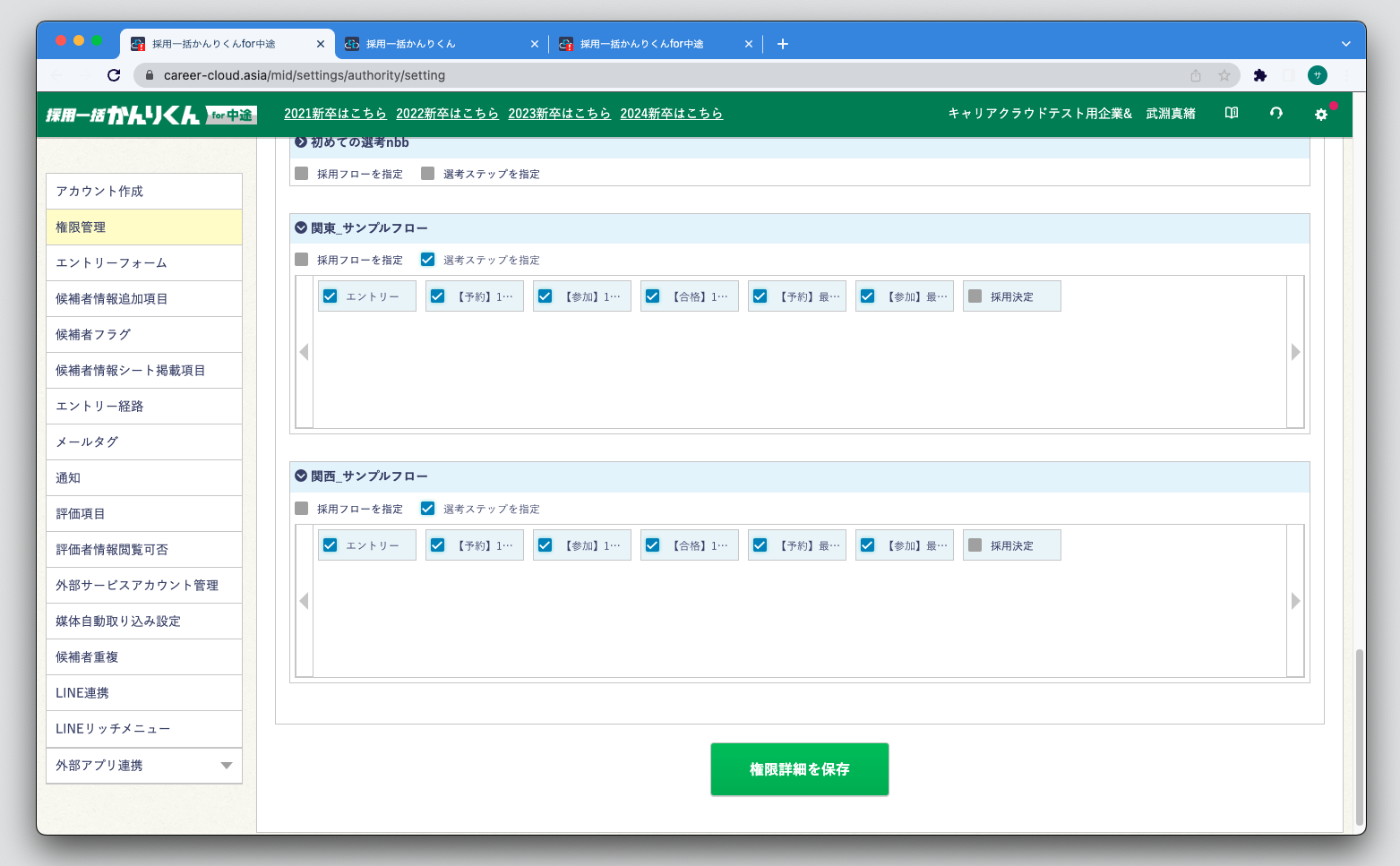Open a new browser tab with plus icon
The image size is (1400, 866).
point(782,44)
